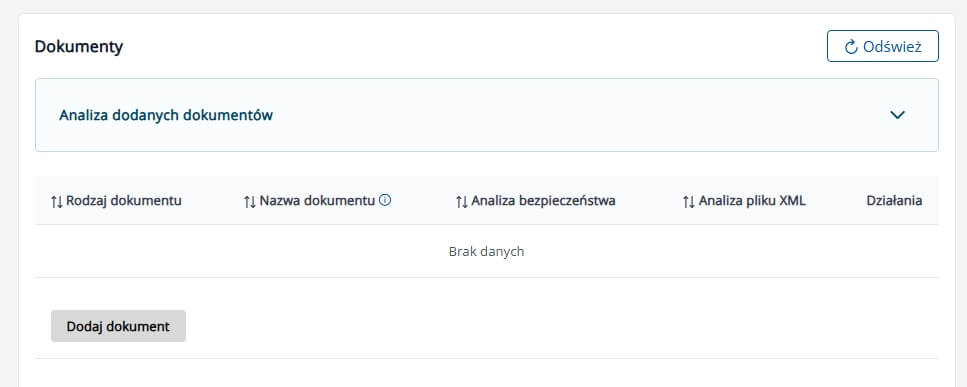Viewport: 967px width, 387px height.
Task: Show info icon next to Nazwa dokumentu
Action: click(x=385, y=200)
